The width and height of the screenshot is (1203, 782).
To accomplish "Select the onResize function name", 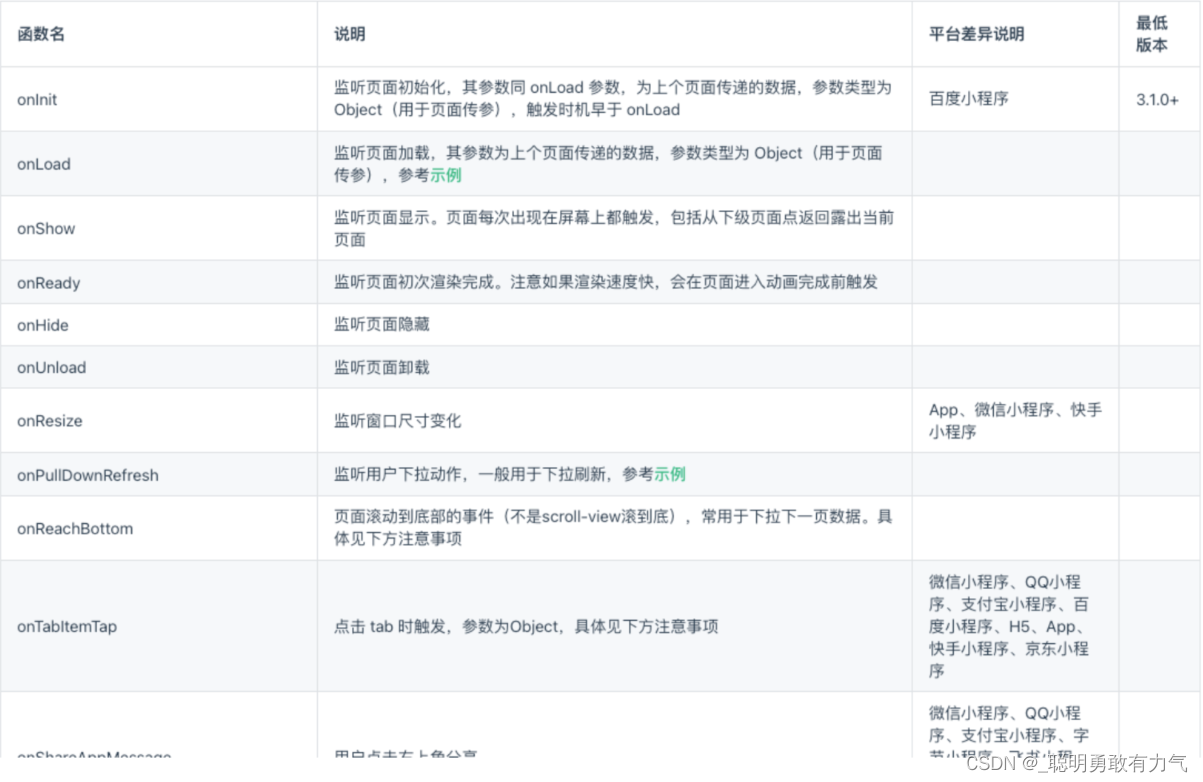I will pyautogui.click(x=49, y=420).
